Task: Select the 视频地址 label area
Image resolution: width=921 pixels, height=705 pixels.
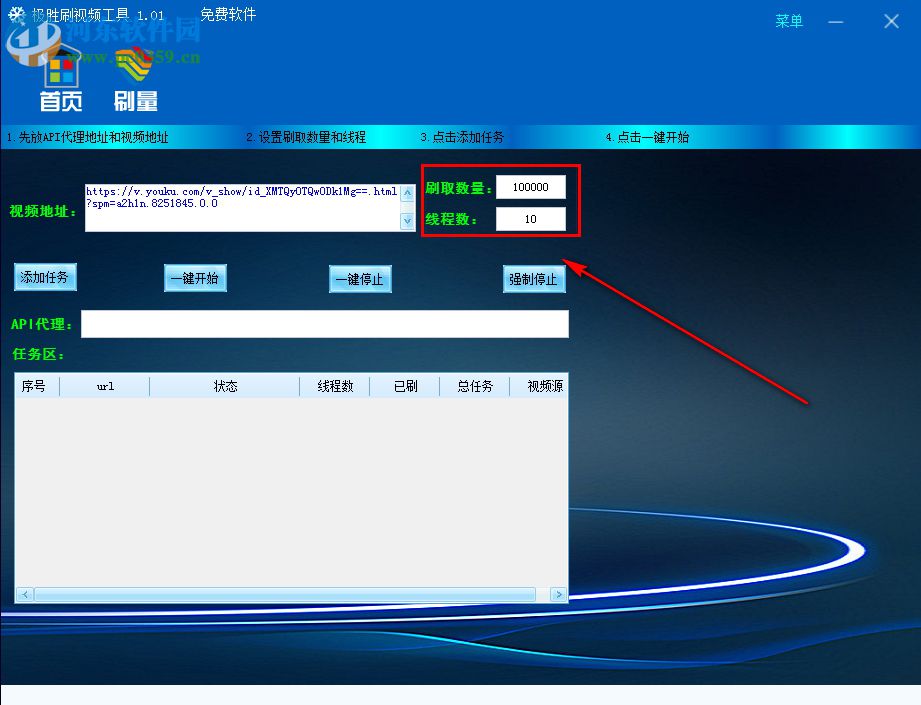Action: [x=43, y=210]
